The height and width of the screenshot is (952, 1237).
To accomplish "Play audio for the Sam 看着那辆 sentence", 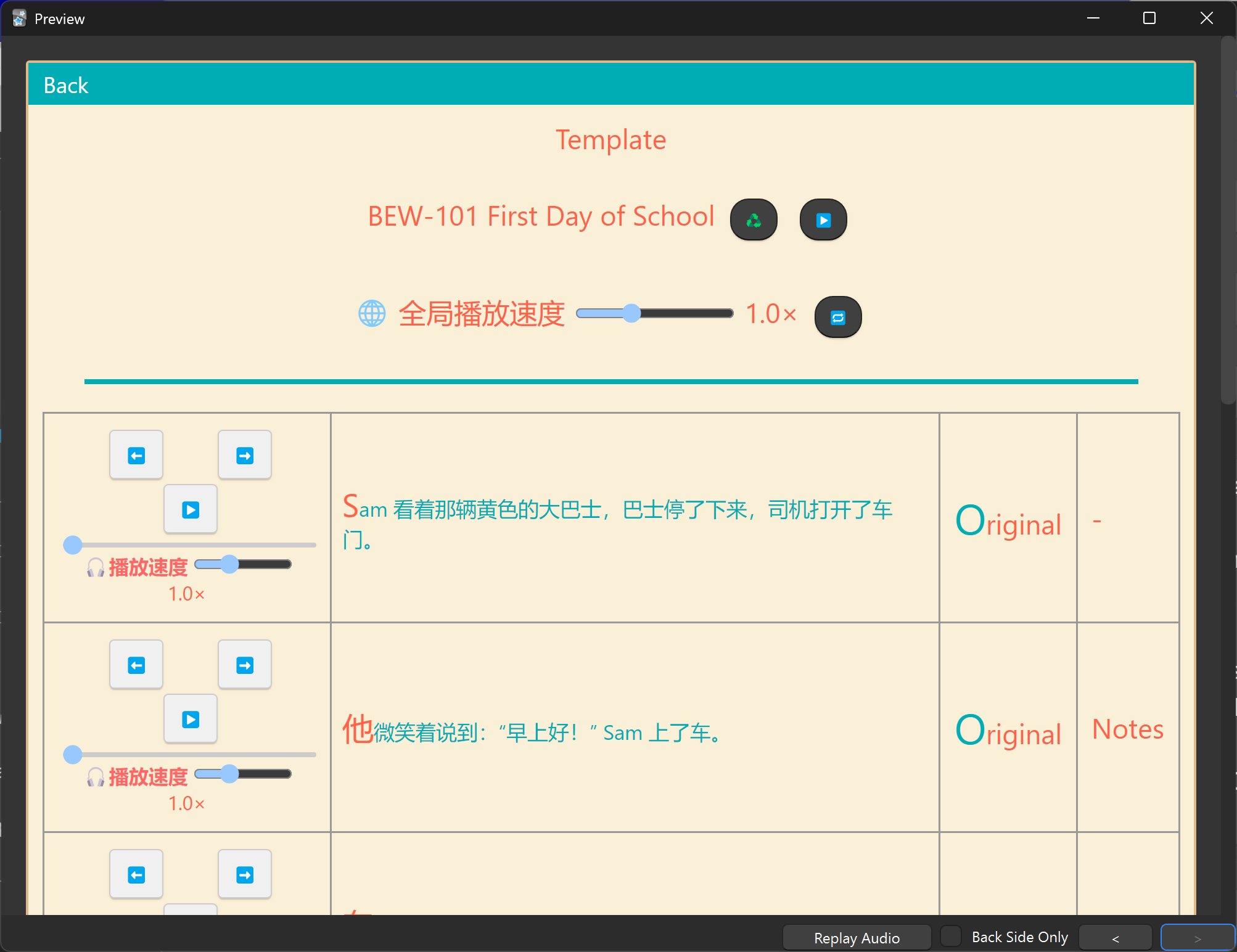I will (x=191, y=509).
